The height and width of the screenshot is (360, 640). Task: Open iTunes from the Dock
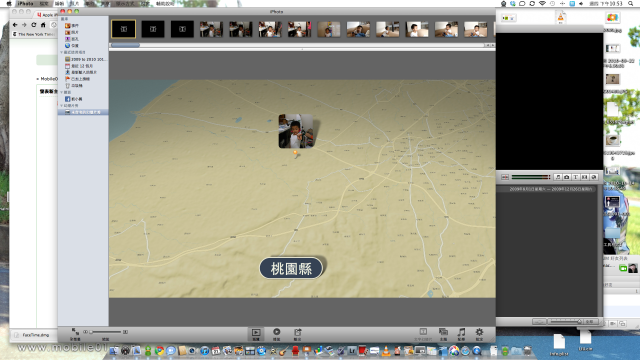[x=204, y=351]
